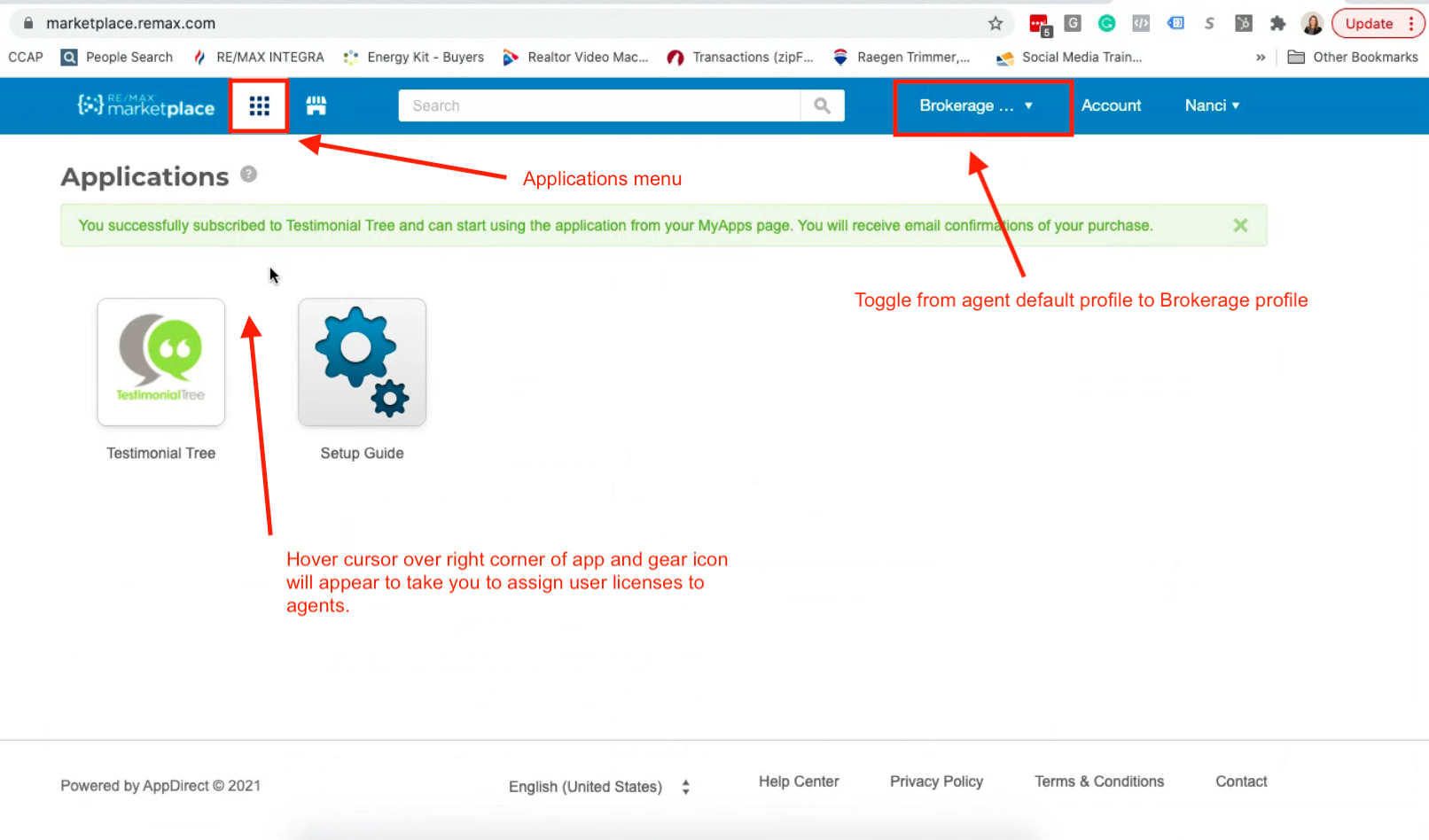
Task: Click the Powered by AppDirect © 2021 text
Action: (x=160, y=786)
